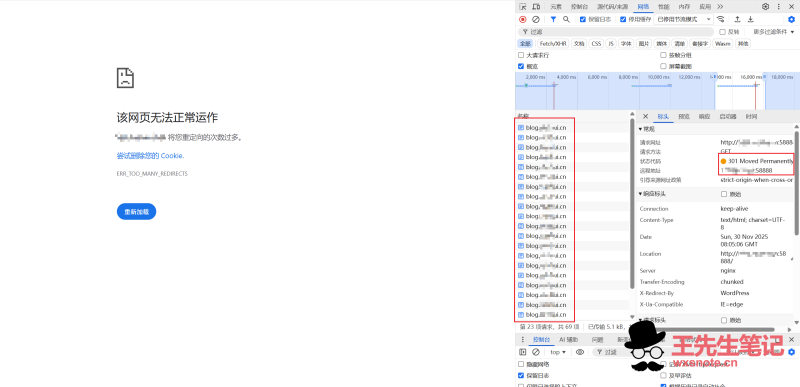Open the 预览 tab in request details
This screenshot has height=387, width=800.
point(684,116)
